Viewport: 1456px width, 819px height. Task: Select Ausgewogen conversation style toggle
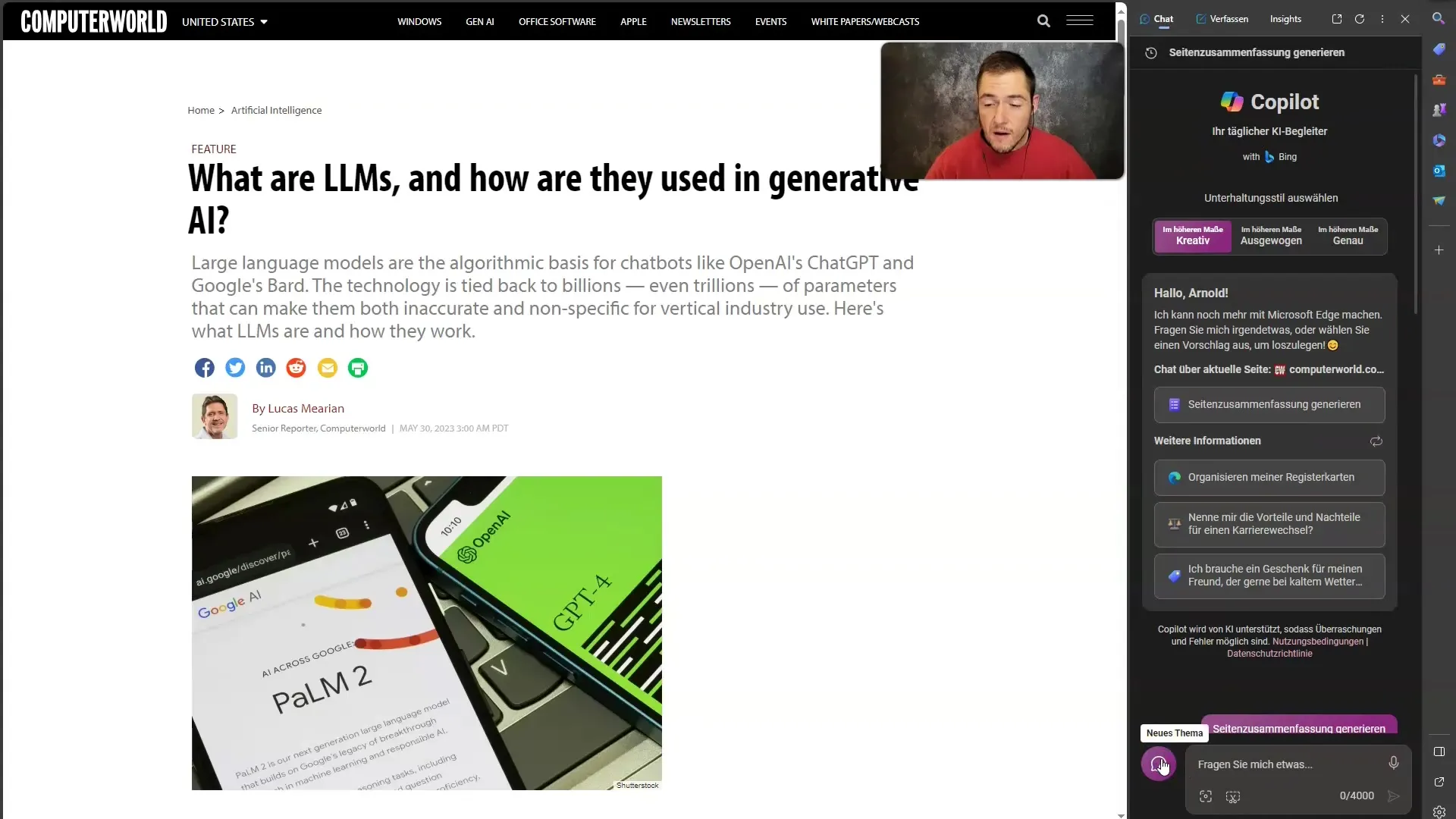click(x=1270, y=235)
